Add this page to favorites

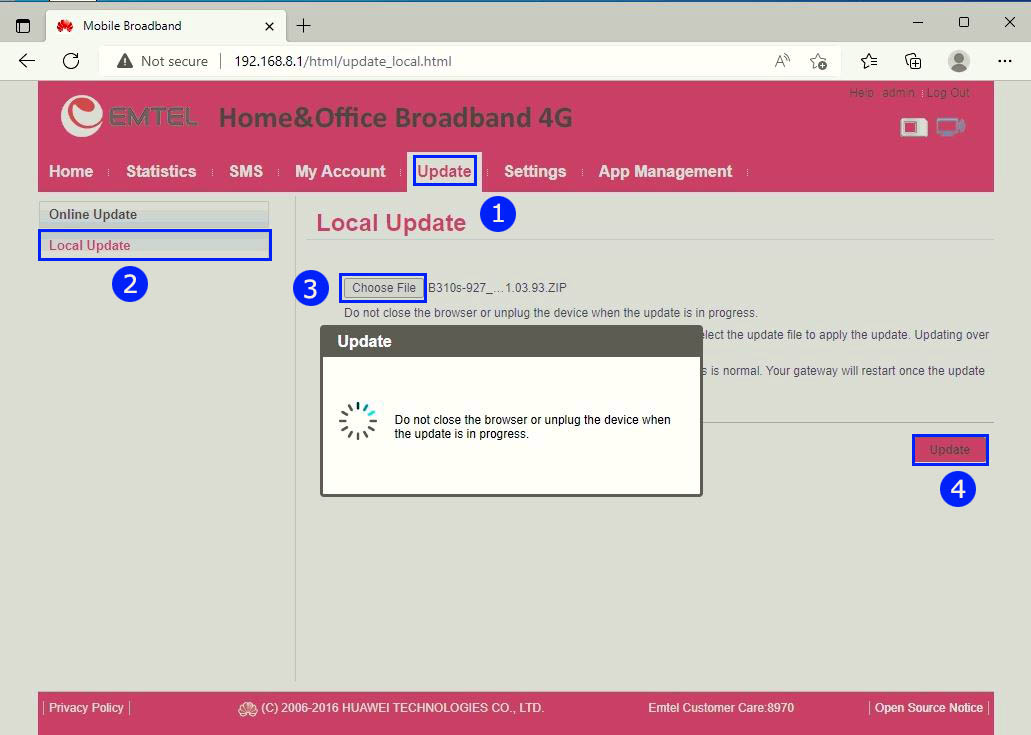(819, 61)
